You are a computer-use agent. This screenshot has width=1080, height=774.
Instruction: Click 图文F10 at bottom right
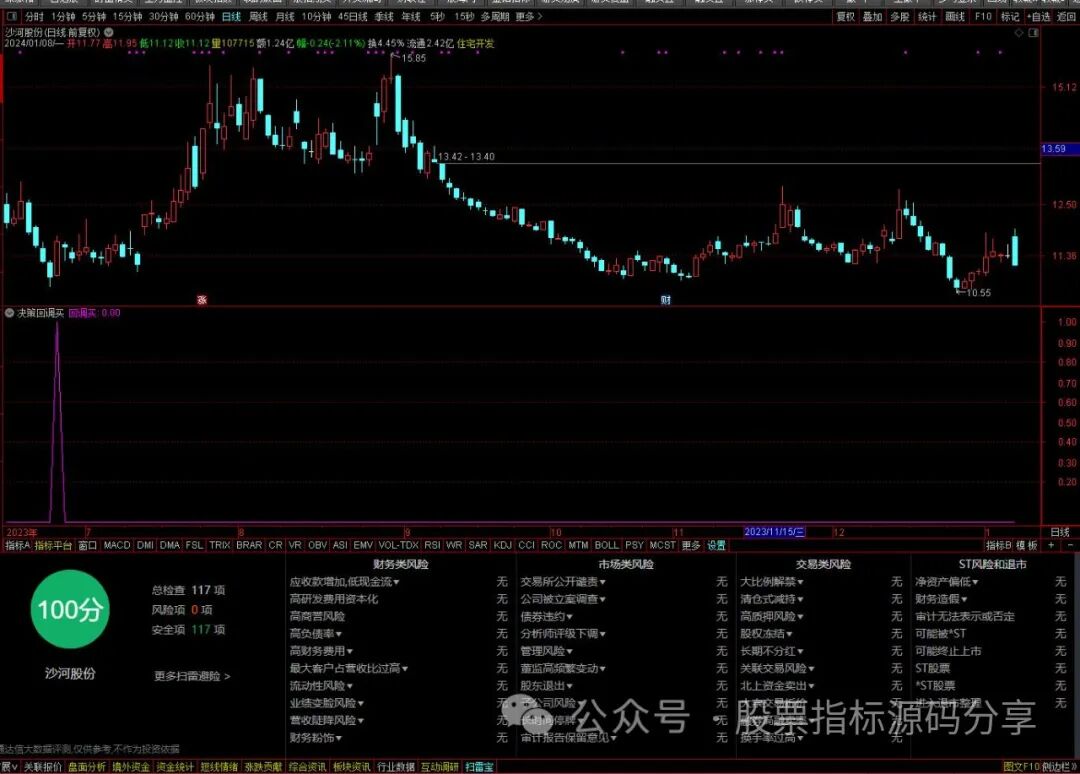pyautogui.click(x=1021, y=766)
